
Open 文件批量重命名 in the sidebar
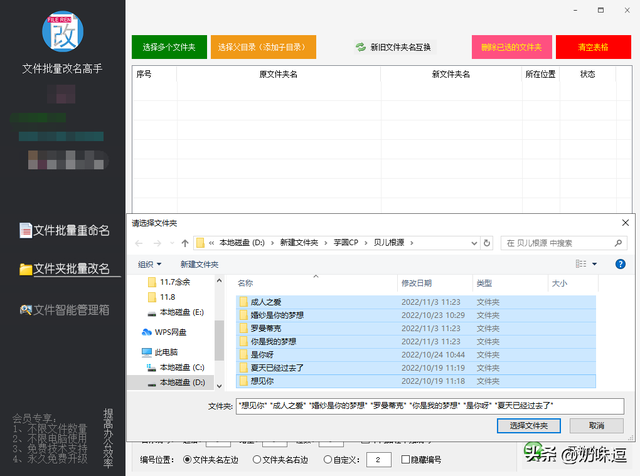click(64, 231)
